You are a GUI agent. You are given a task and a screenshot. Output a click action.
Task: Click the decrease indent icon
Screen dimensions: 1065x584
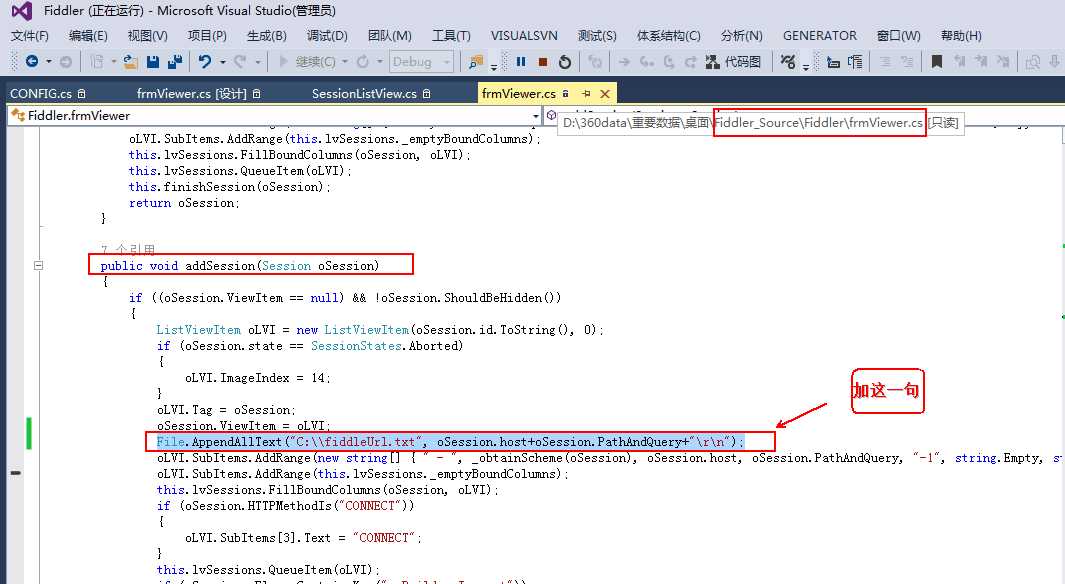coord(833,62)
